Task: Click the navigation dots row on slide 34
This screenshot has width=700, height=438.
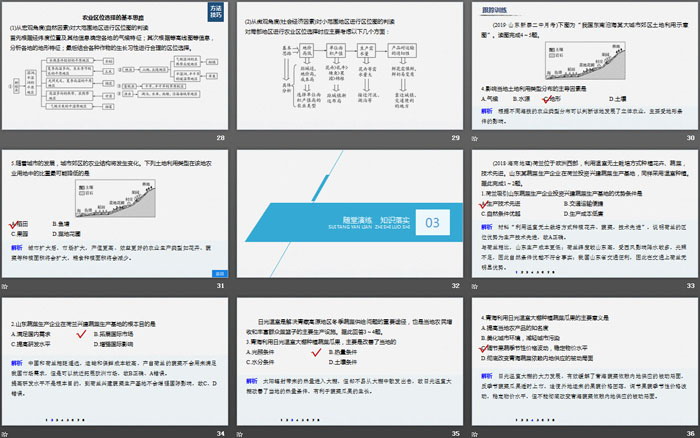Action: click(65, 420)
